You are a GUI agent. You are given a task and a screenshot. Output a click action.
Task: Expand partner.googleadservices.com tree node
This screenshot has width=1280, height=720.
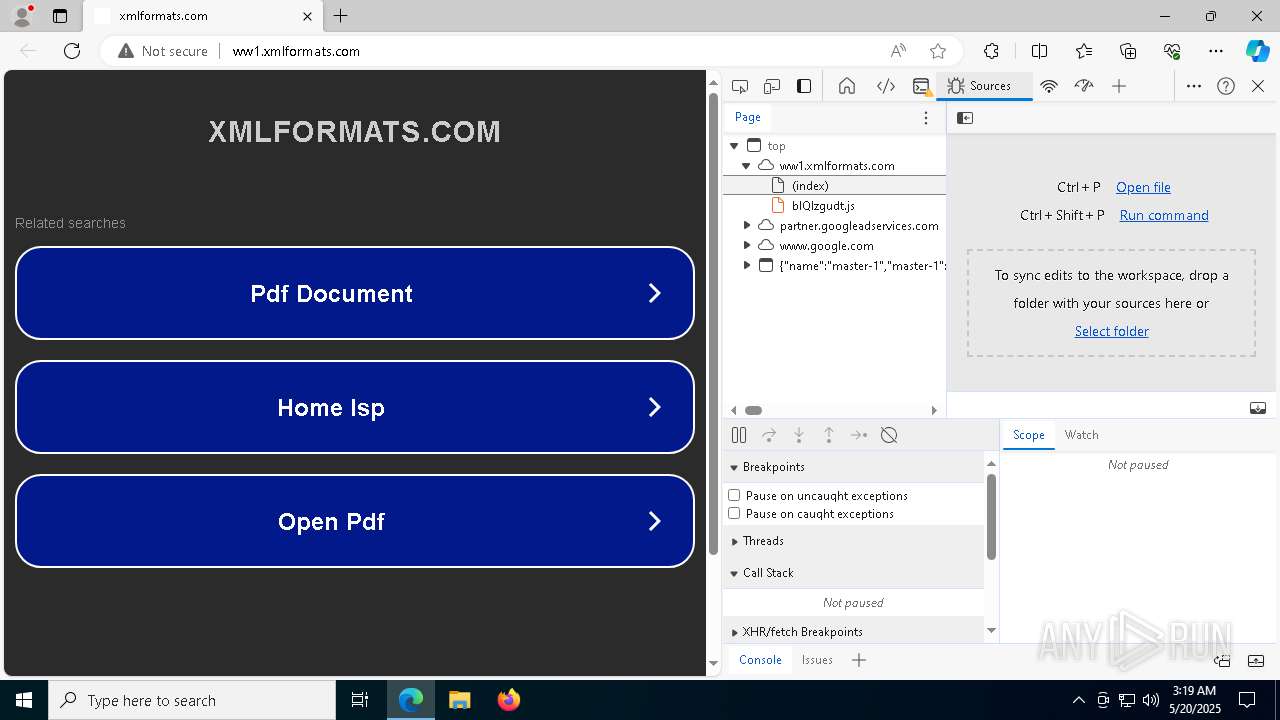[x=747, y=226]
